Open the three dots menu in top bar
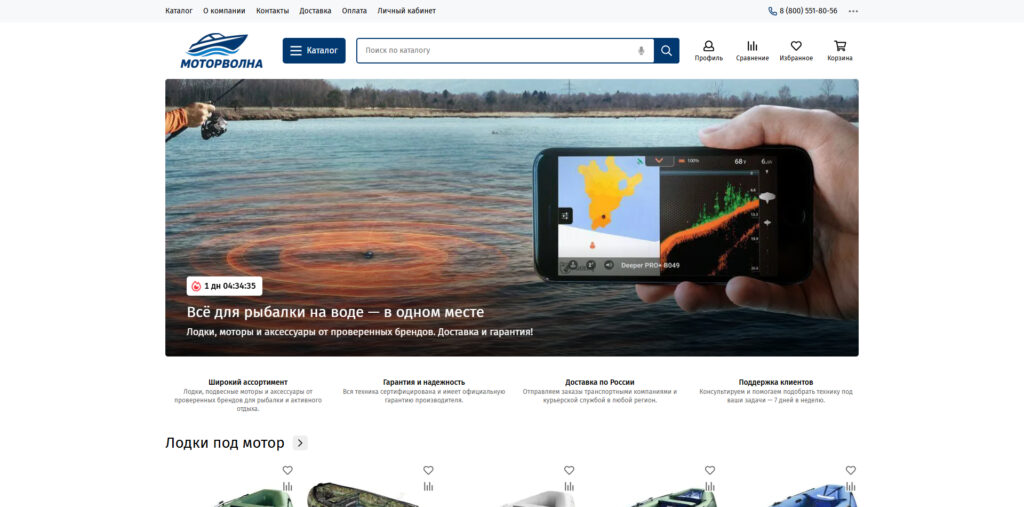The height and width of the screenshot is (507, 1024). [x=853, y=11]
